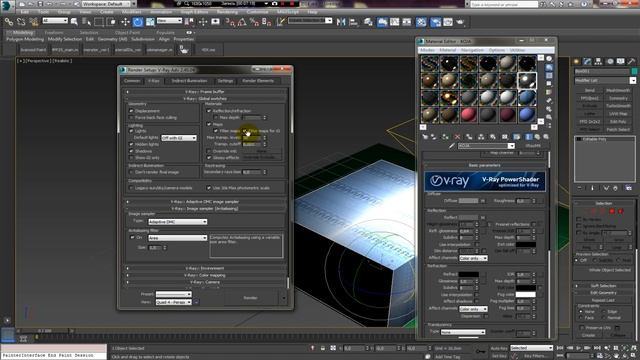Click Pick Material eyedropper icon
The width and height of the screenshot is (640, 360).
(x=452, y=146)
